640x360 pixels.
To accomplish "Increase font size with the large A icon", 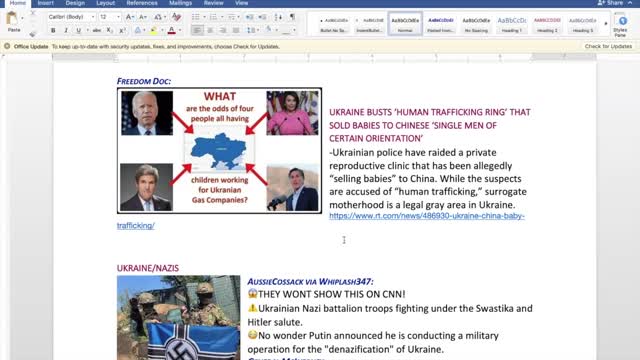I will pyautogui.click(x=130, y=17).
